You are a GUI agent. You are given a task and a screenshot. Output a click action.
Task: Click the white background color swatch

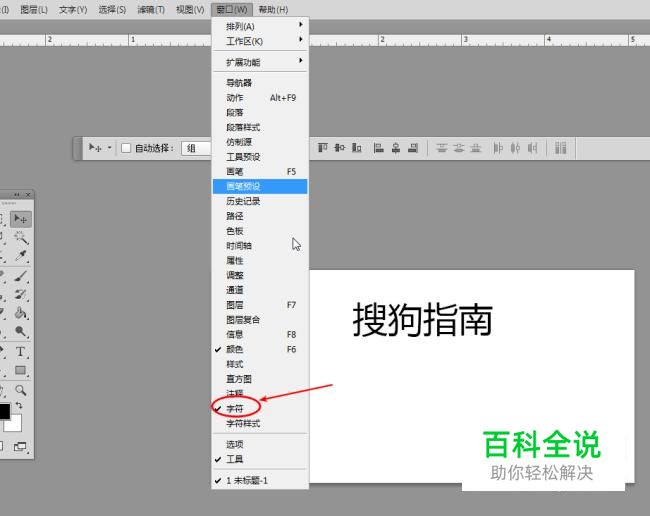point(15,424)
